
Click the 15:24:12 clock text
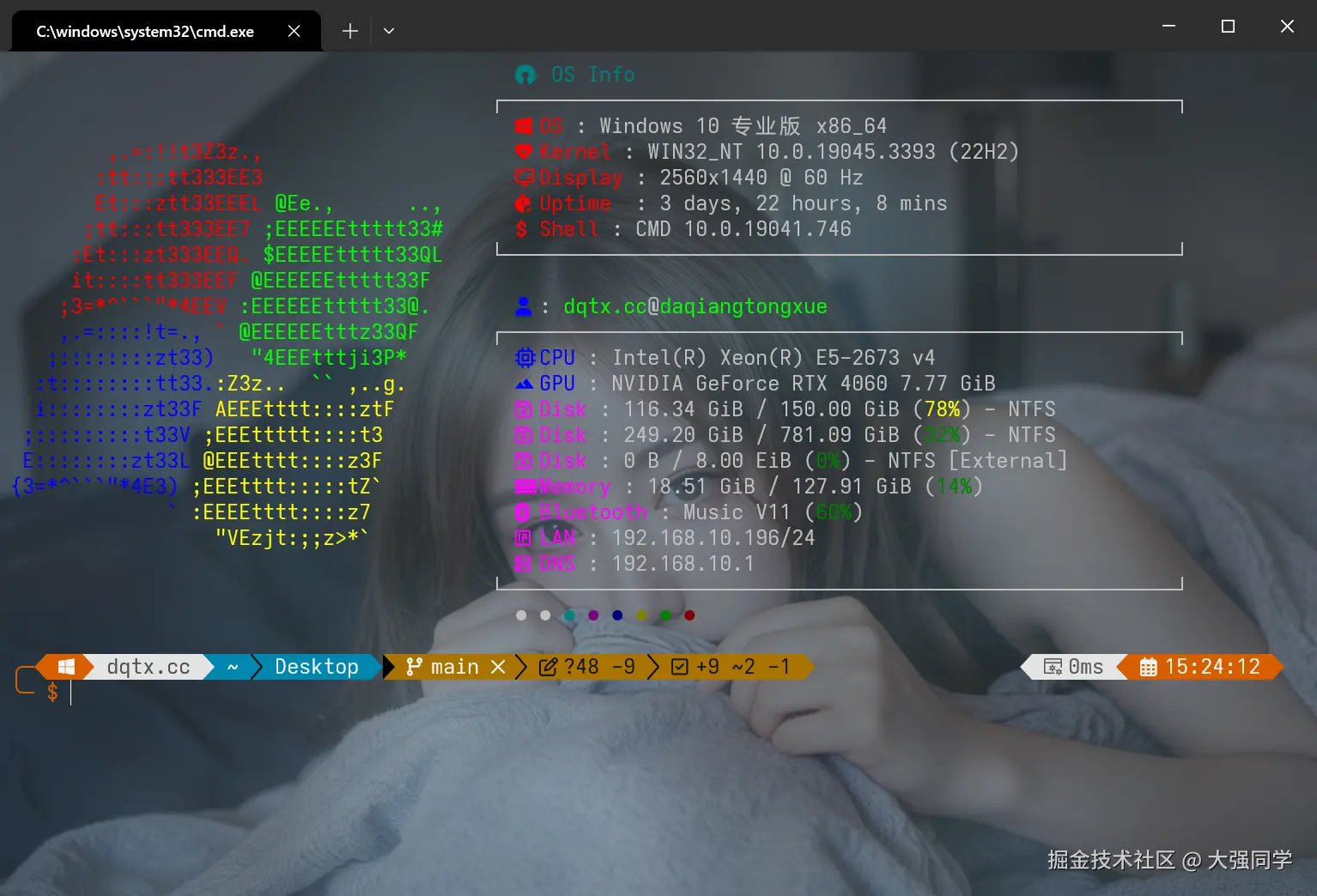coord(1212,667)
